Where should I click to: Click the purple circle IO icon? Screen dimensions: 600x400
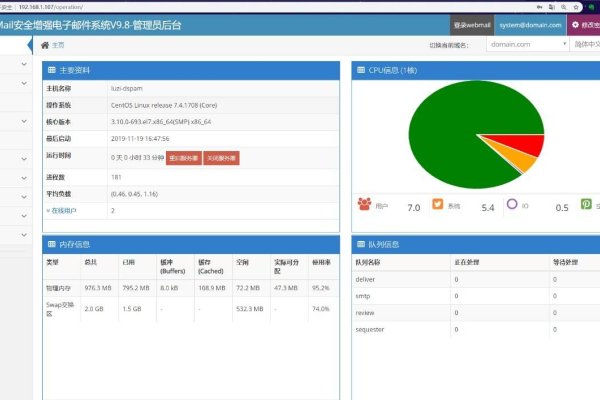coord(512,204)
